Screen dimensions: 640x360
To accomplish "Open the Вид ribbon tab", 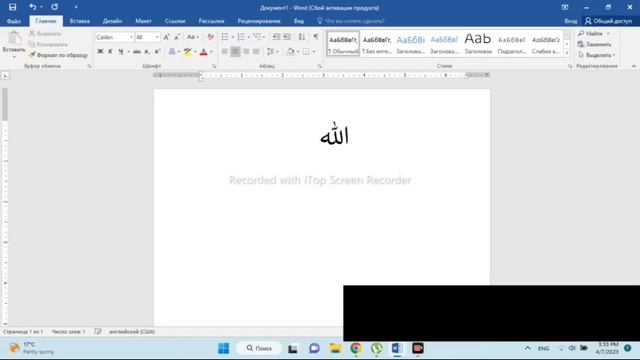I will coord(299,21).
